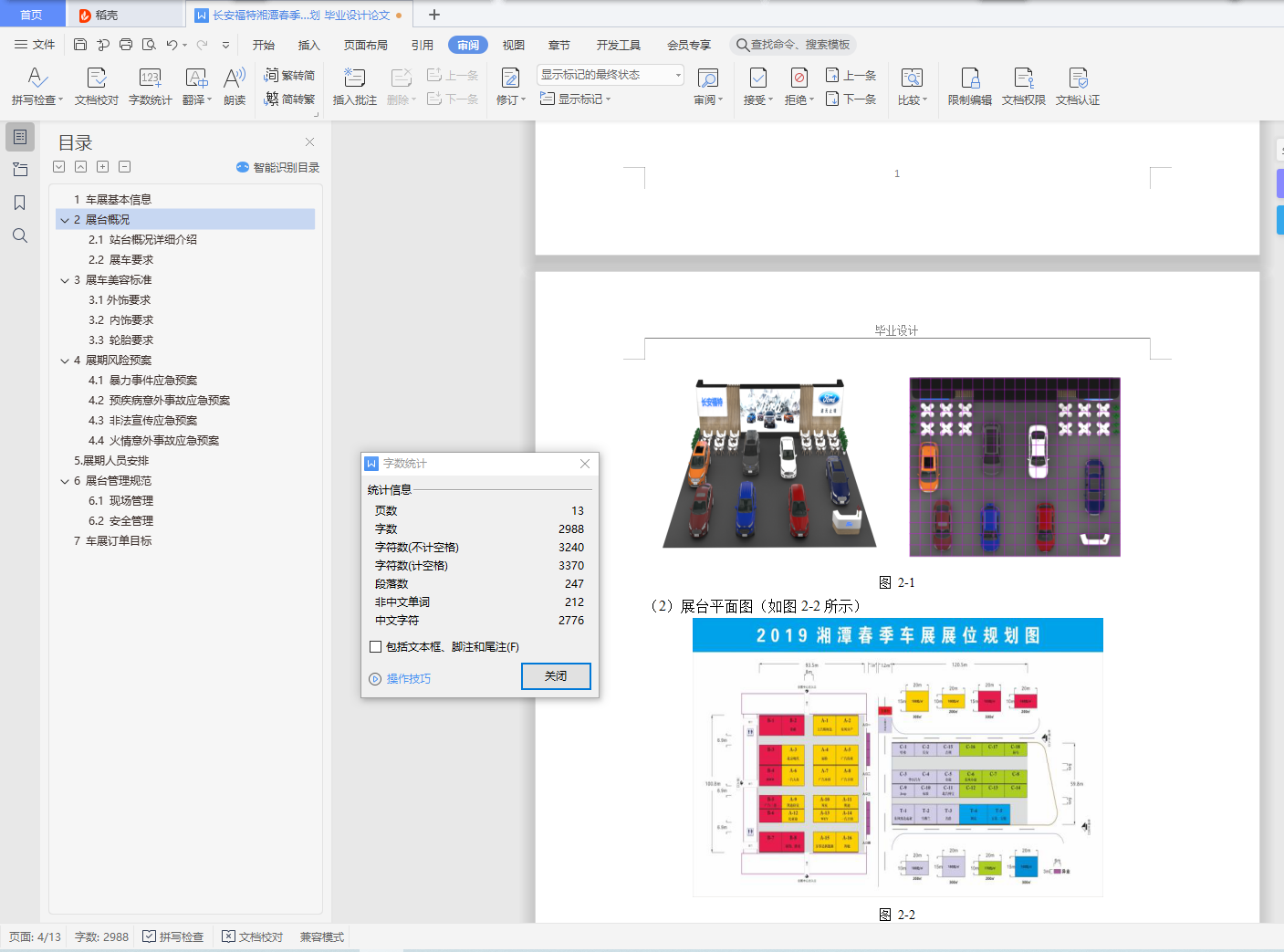Collapse the 2 展台概况 tree node
1284x952 pixels.
[x=65, y=220]
